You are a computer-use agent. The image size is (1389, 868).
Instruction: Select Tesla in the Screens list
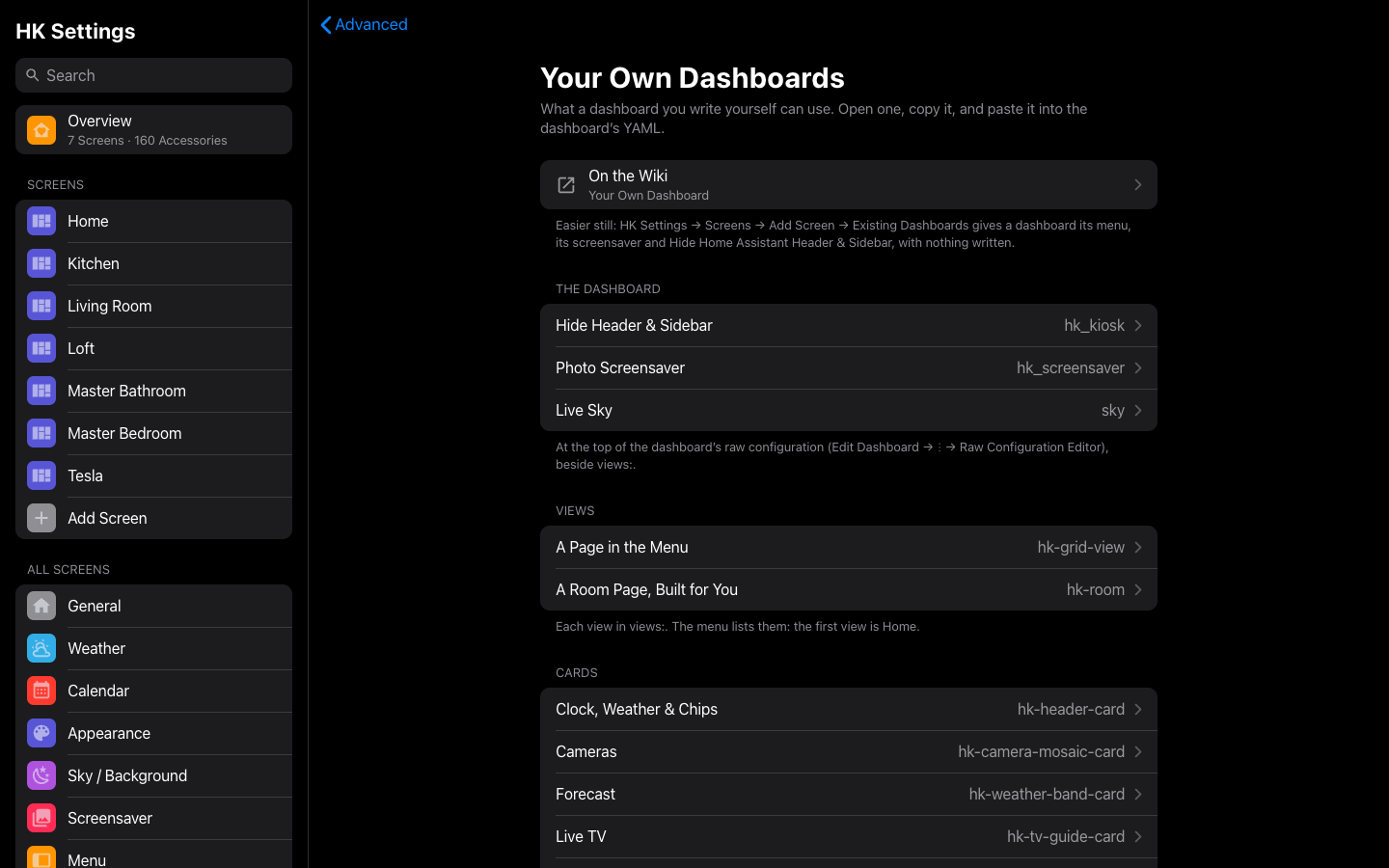coord(153,475)
